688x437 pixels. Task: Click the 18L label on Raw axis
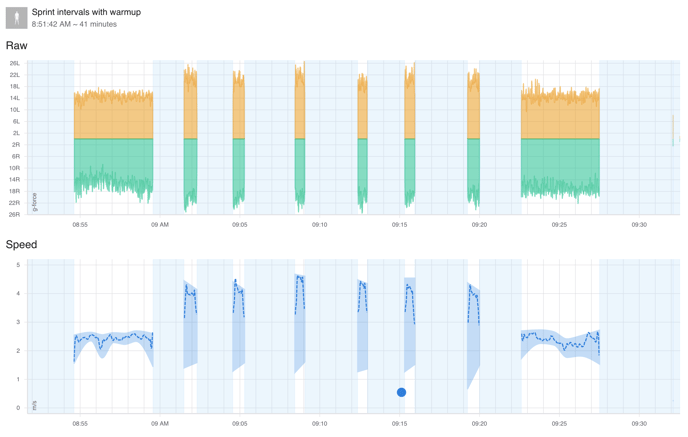tap(15, 87)
